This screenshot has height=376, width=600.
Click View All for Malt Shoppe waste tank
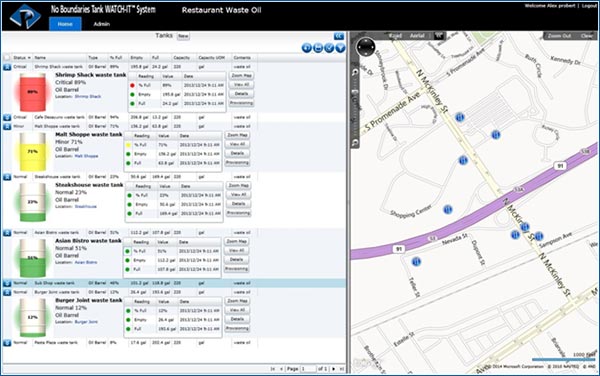[x=237, y=144]
